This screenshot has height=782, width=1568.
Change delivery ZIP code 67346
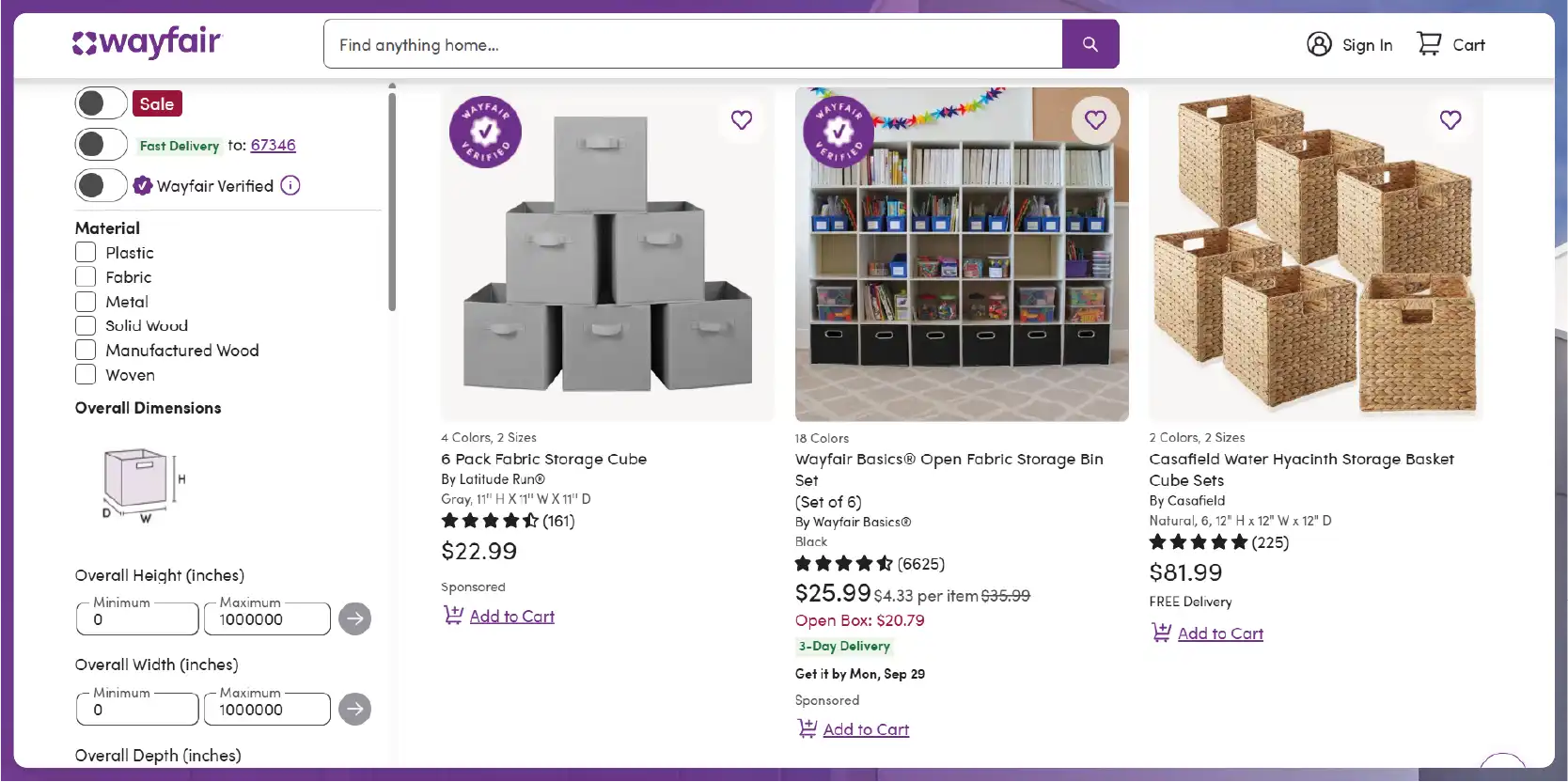pyautogui.click(x=273, y=145)
